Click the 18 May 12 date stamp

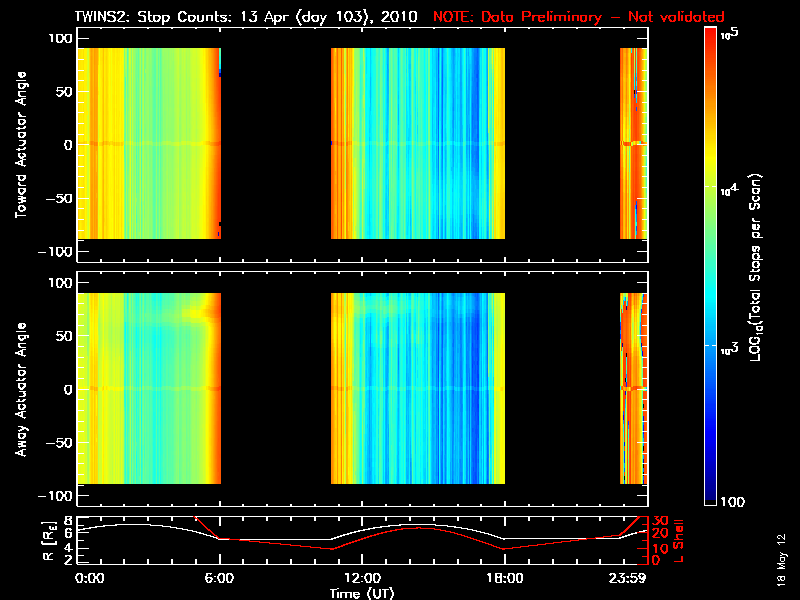pos(781,559)
